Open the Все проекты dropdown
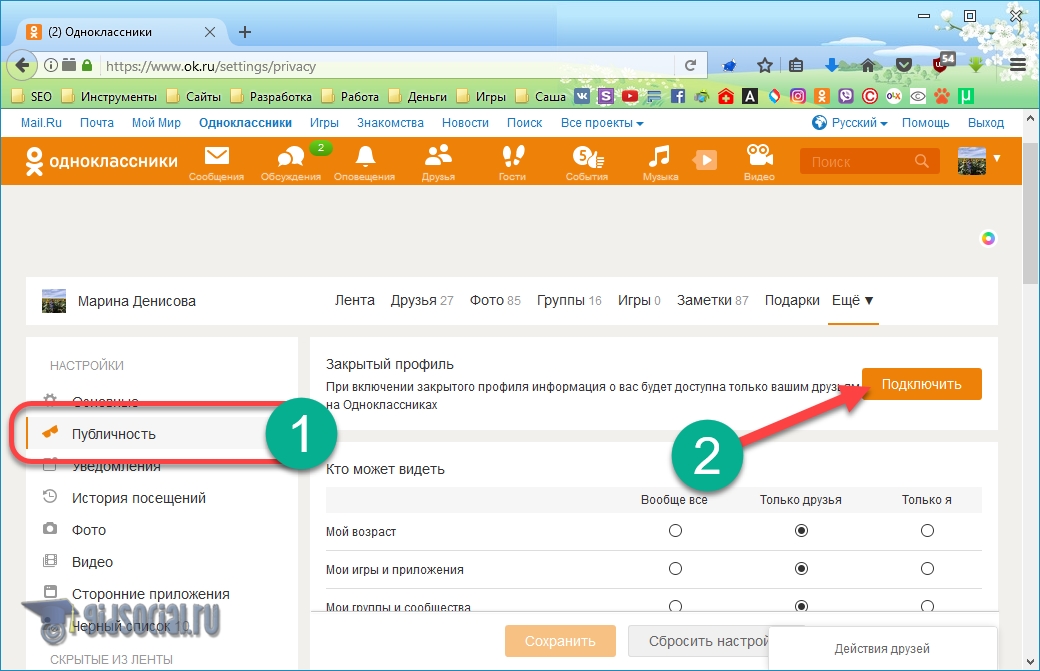The image size is (1040, 671). (602, 123)
